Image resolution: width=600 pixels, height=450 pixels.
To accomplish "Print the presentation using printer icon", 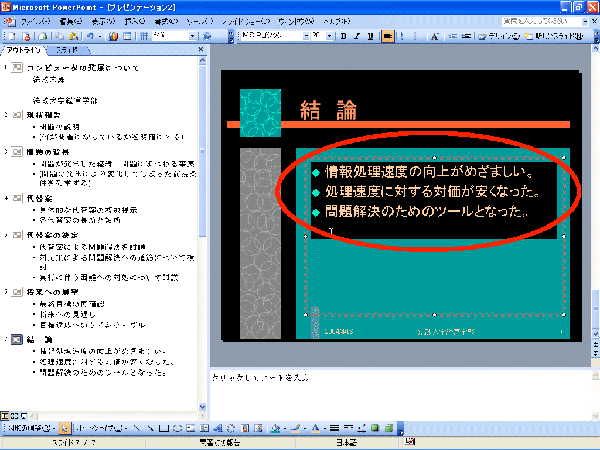I will click(x=43, y=36).
